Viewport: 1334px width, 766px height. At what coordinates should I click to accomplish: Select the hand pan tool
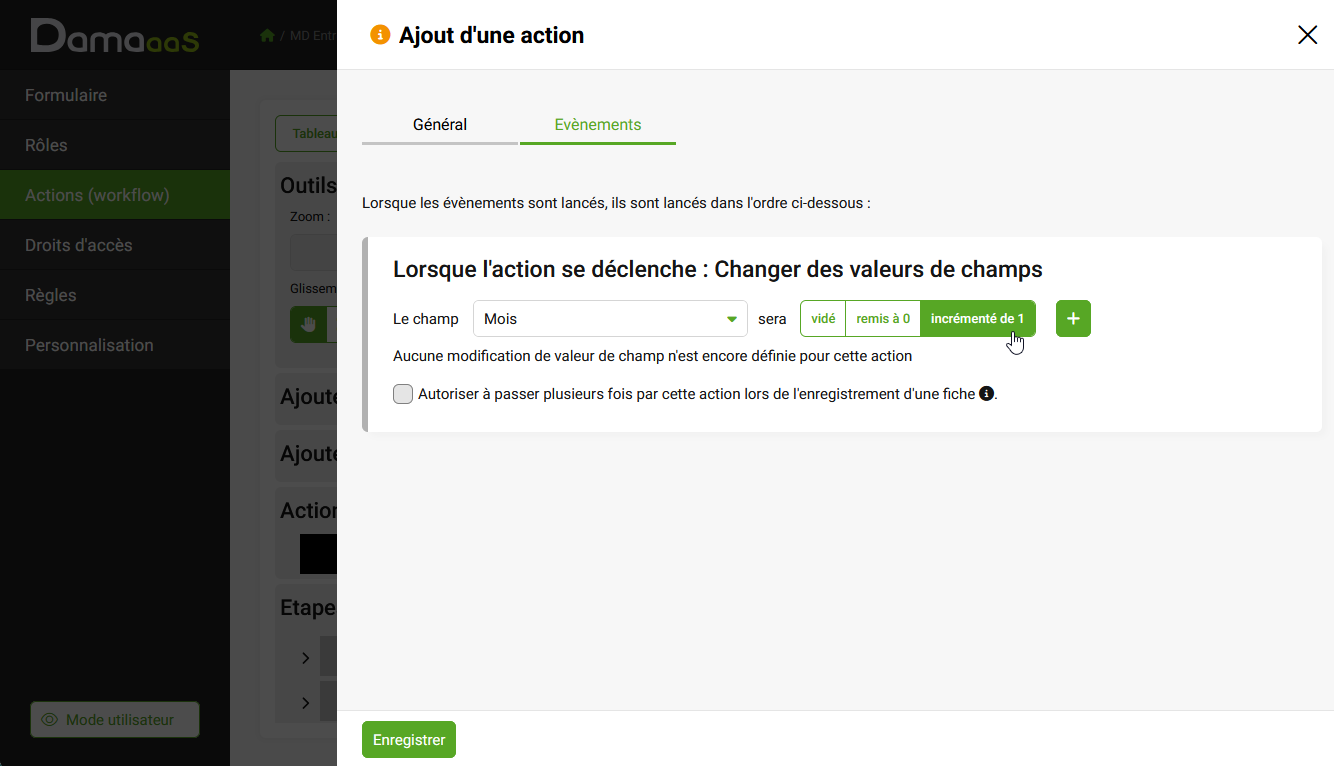click(x=308, y=324)
